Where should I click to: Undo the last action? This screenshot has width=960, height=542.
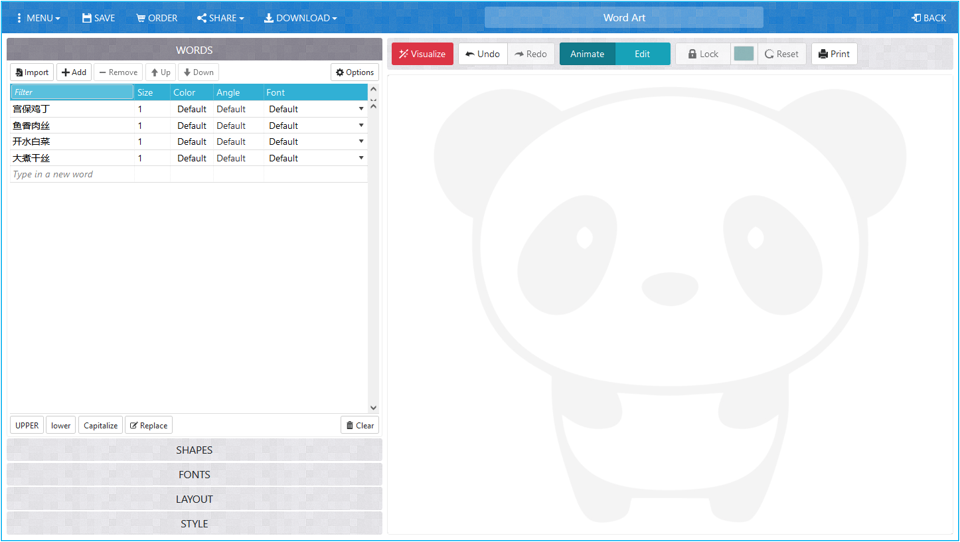tap(482, 54)
